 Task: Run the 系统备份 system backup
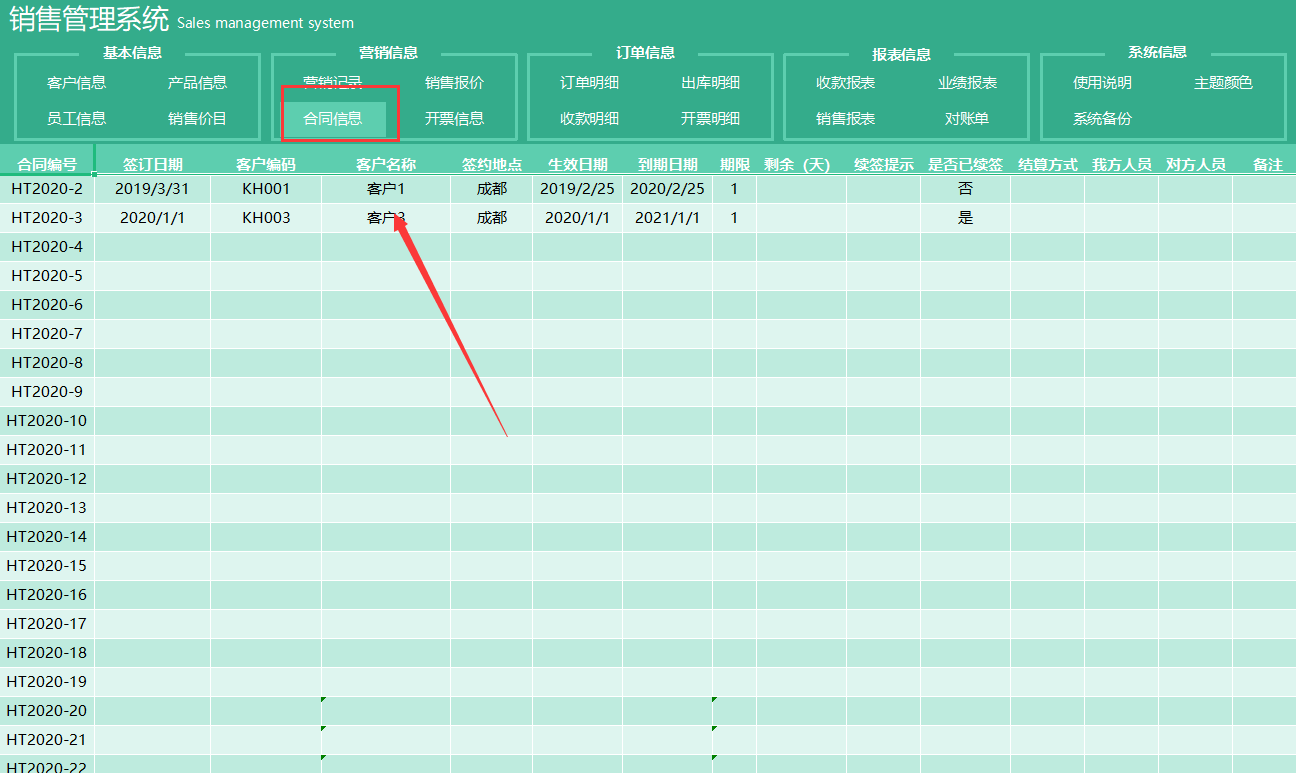click(1103, 117)
